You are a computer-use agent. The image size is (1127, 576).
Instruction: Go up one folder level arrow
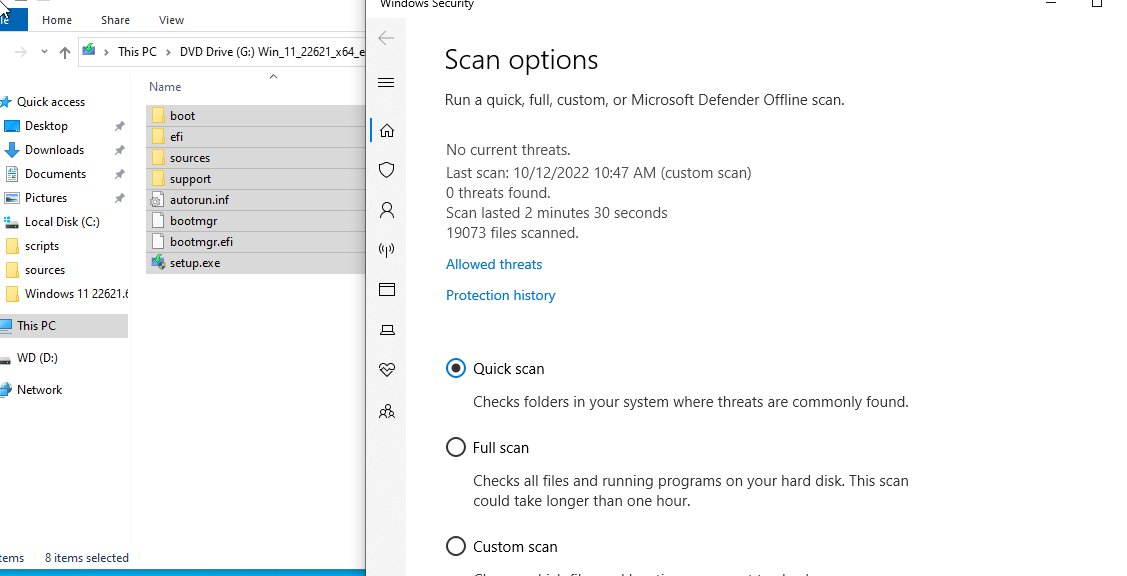pos(65,52)
